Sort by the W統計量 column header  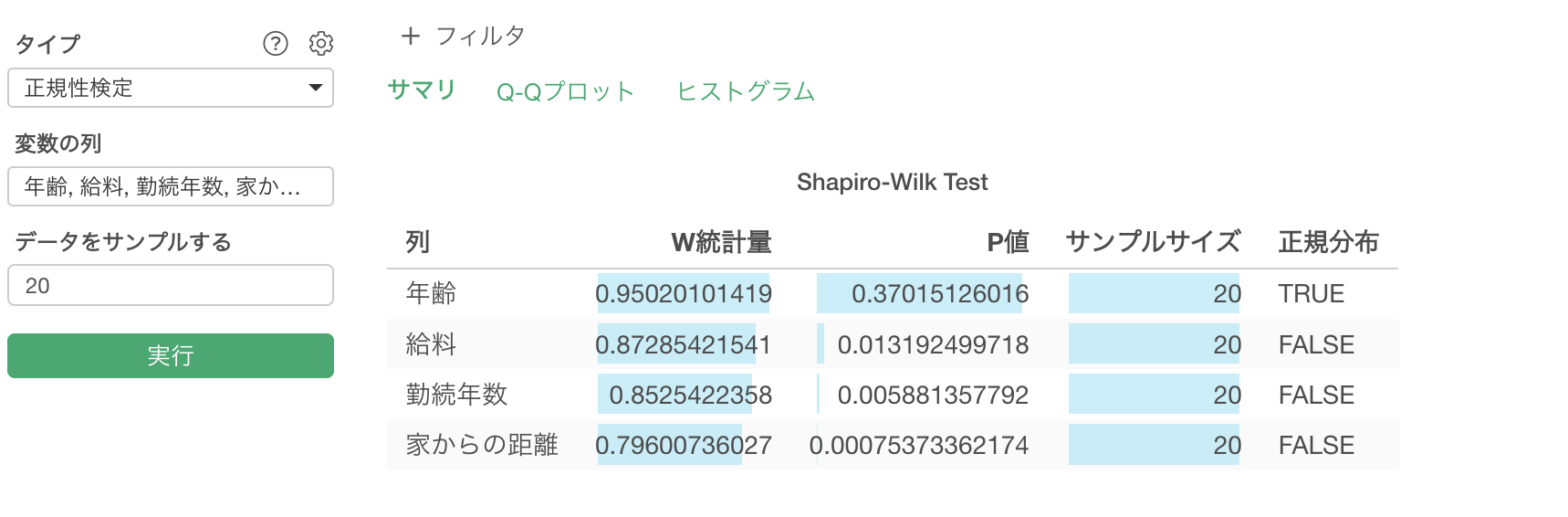tap(721, 242)
